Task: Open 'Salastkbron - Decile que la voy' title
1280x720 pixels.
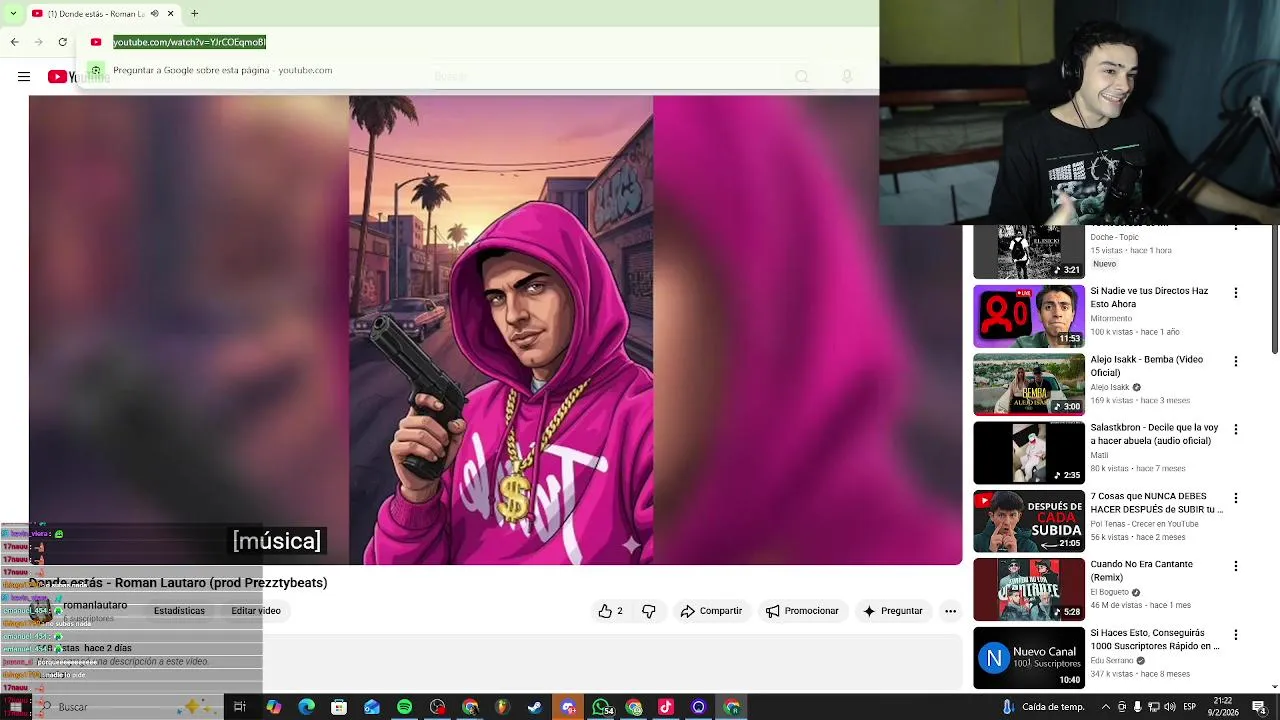Action: 1154,434
